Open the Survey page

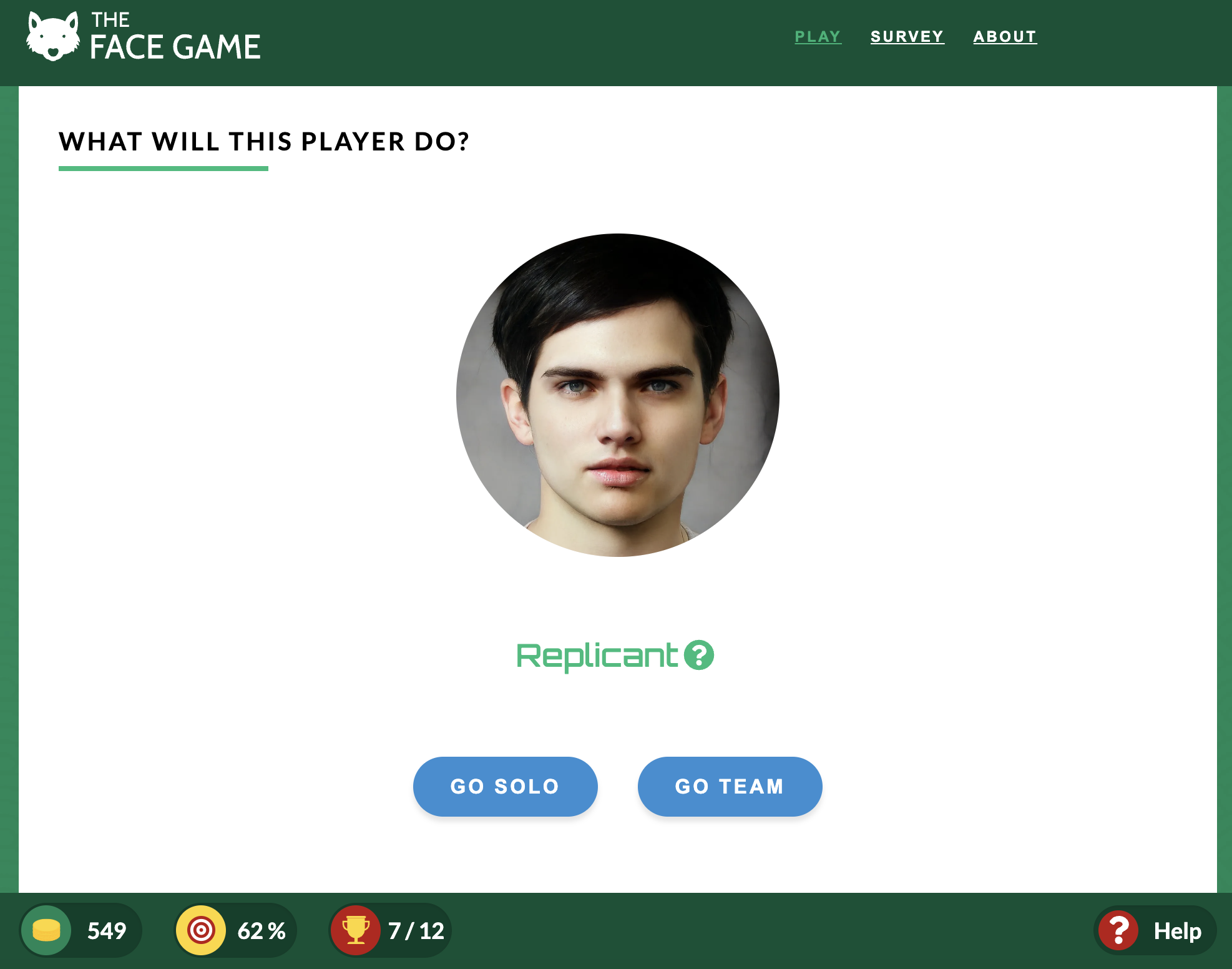point(907,37)
